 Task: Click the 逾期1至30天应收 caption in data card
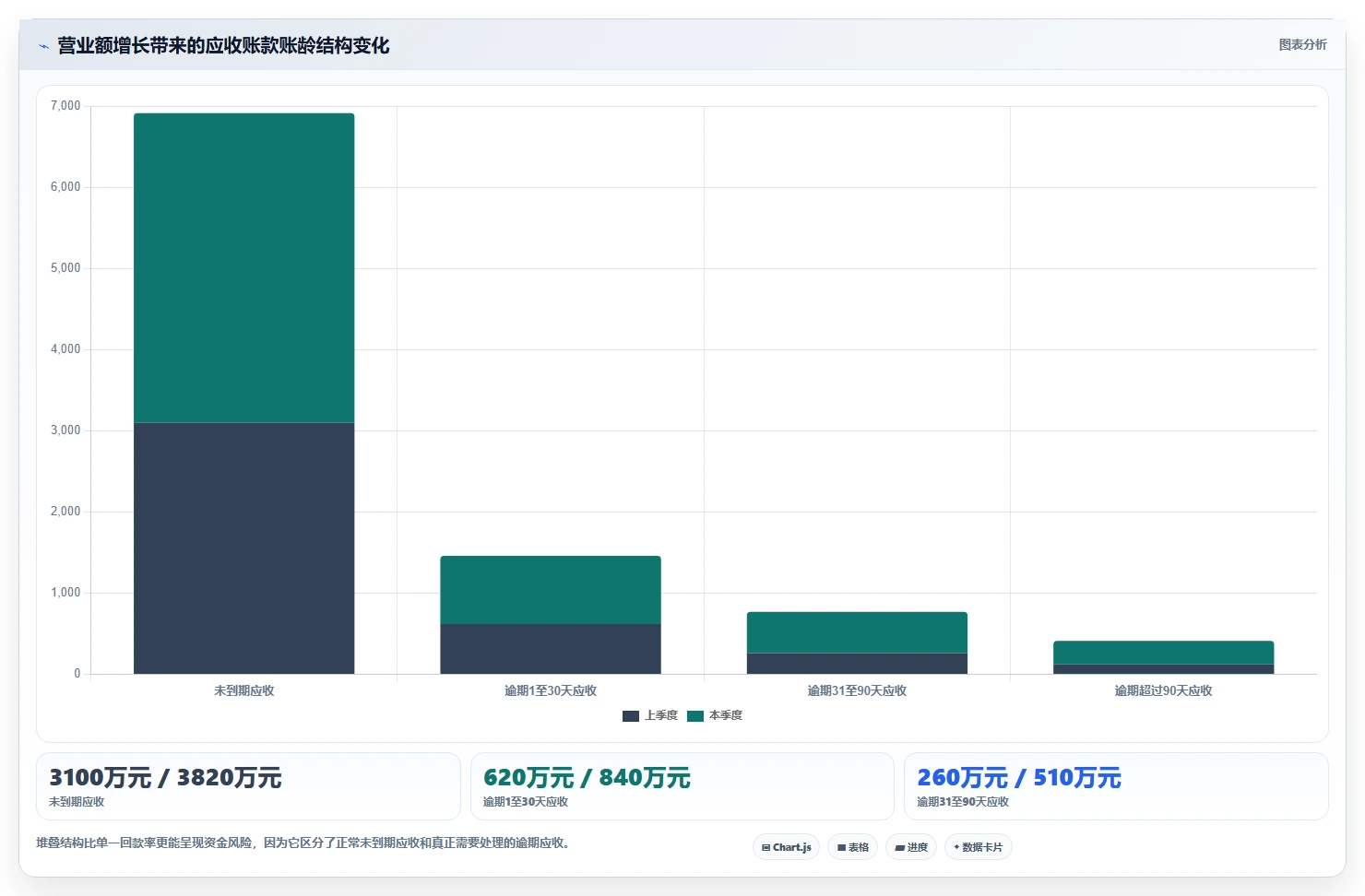point(526,802)
